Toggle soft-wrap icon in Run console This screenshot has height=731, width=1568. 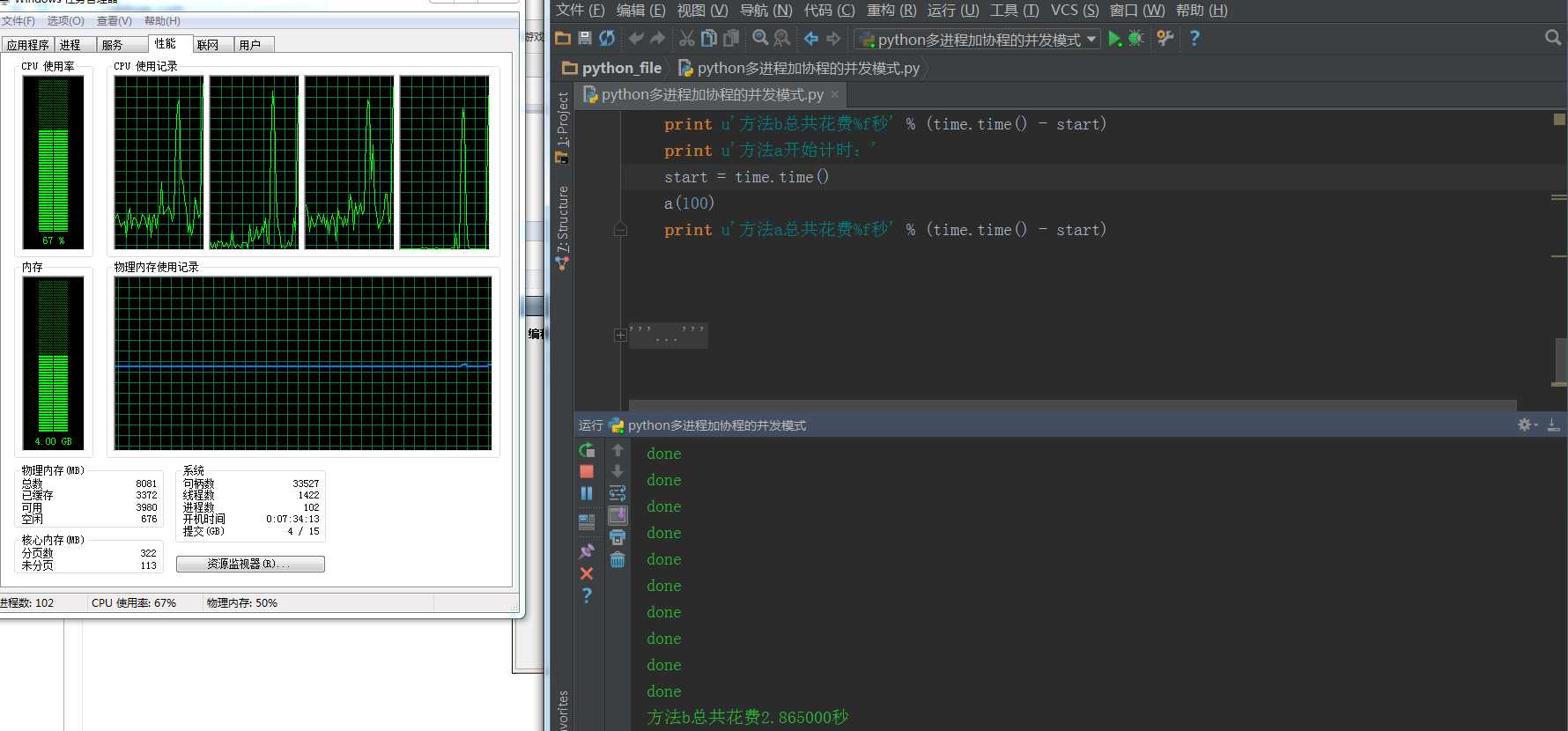click(x=618, y=493)
